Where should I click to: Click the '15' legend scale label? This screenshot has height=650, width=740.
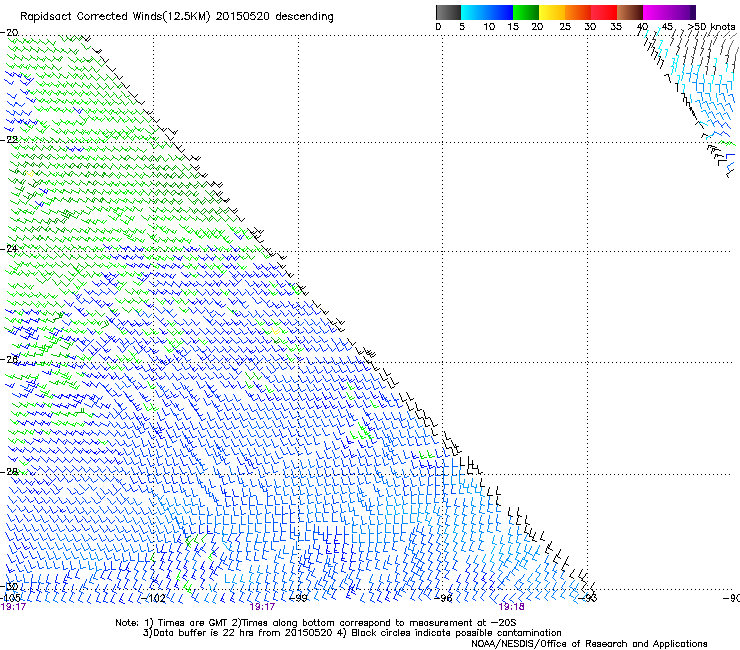tap(513, 26)
